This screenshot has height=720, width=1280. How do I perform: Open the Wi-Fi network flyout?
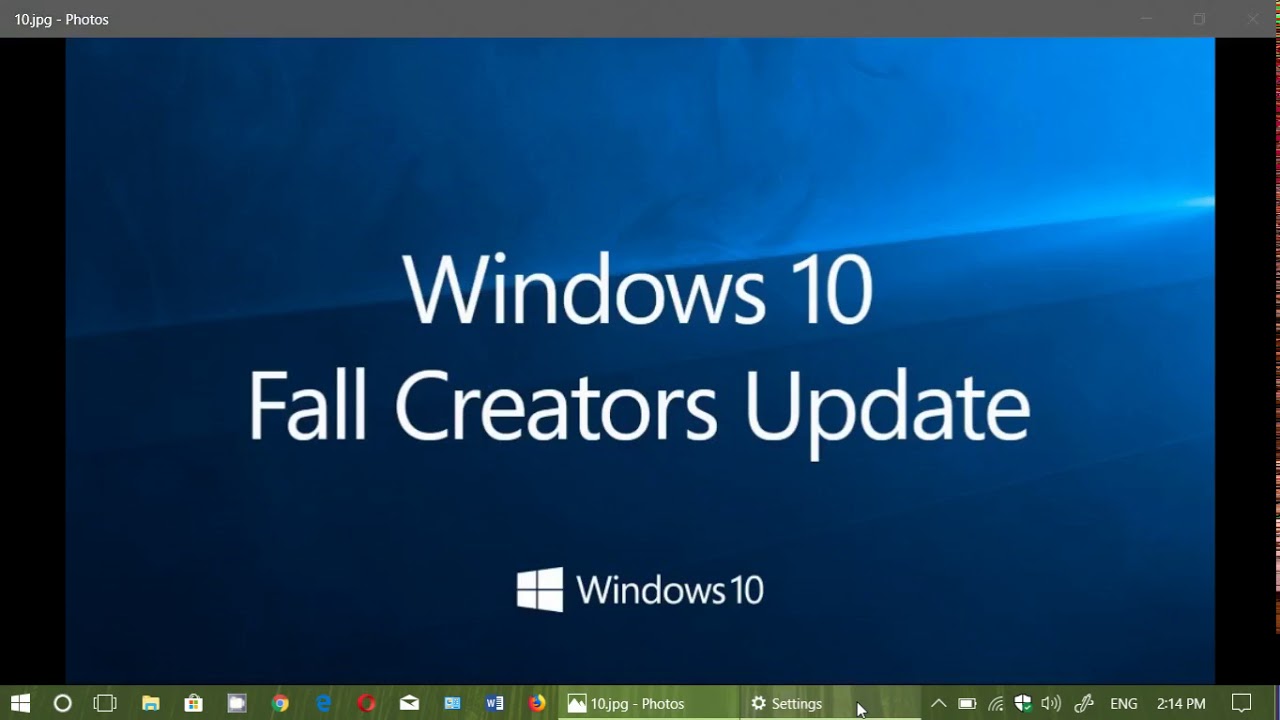(x=996, y=704)
